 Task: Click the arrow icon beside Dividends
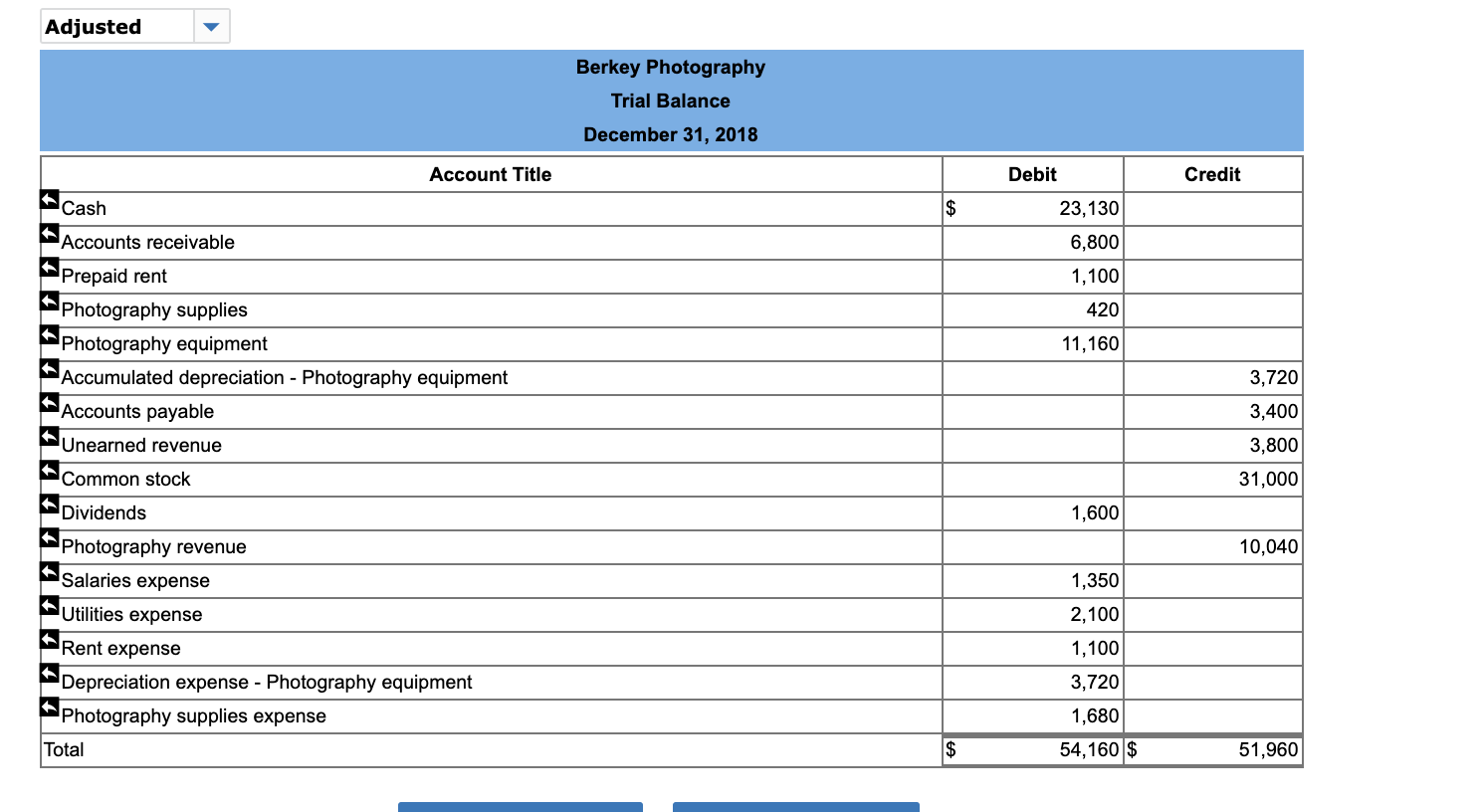click(x=50, y=505)
